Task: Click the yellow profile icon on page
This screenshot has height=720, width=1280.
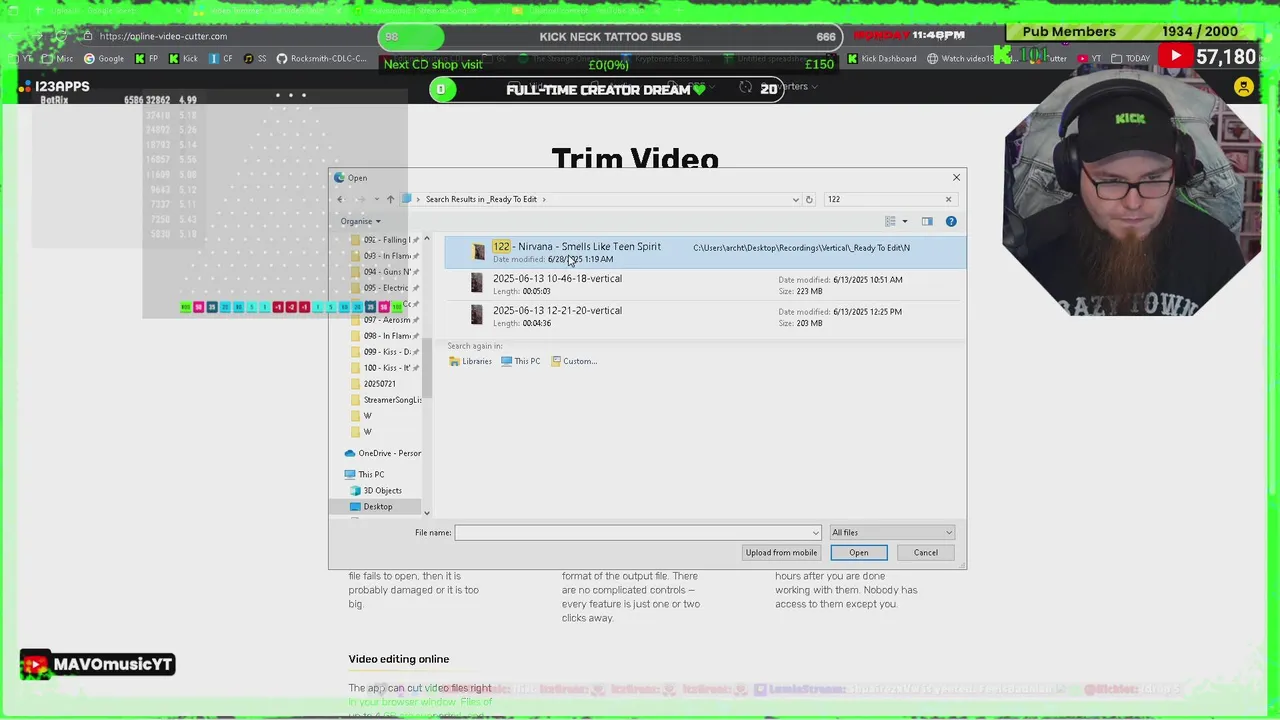Action: (1243, 87)
